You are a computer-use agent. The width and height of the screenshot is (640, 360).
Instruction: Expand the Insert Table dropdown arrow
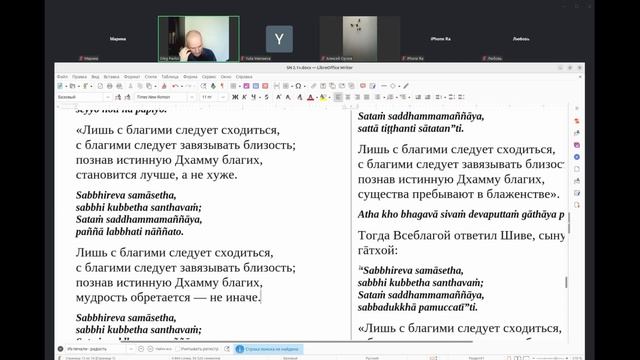pyautogui.click(x=240, y=86)
